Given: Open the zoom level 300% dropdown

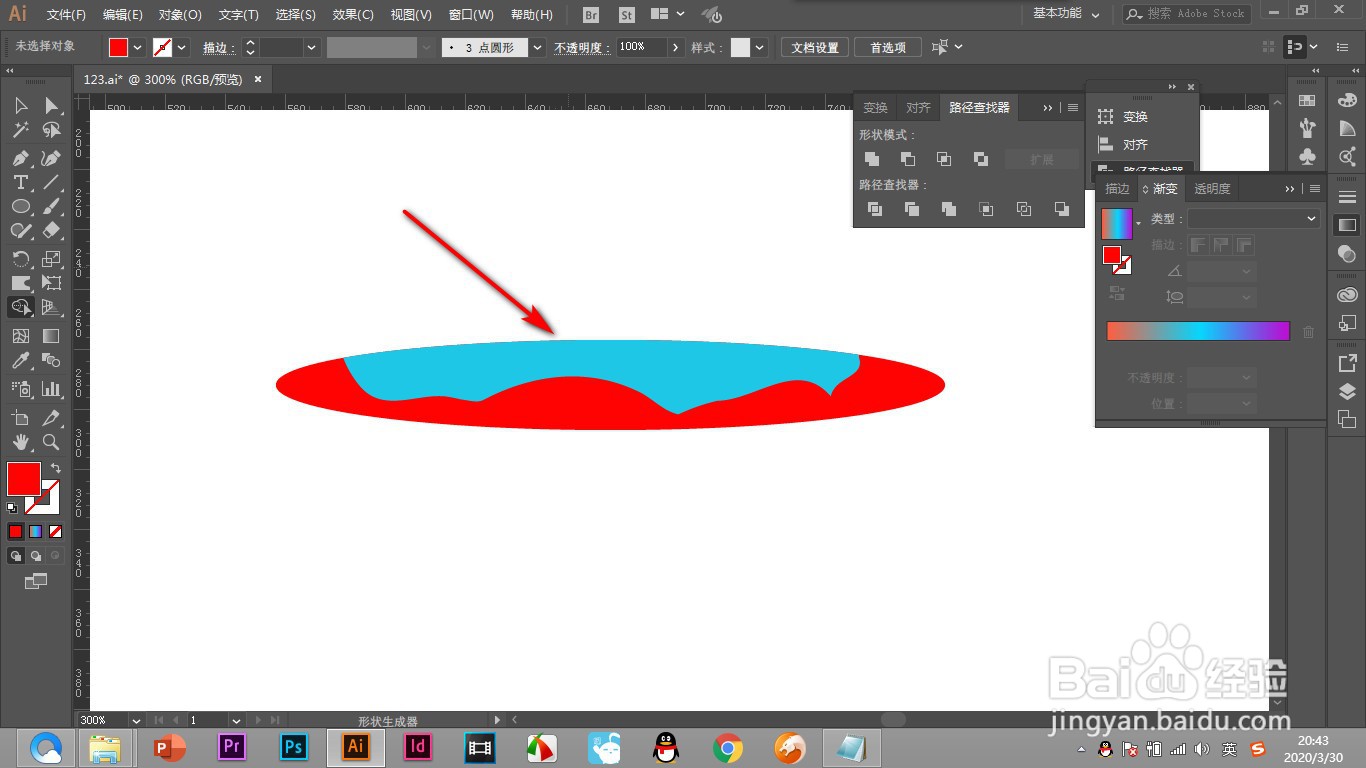Looking at the screenshot, I should pyautogui.click(x=135, y=720).
